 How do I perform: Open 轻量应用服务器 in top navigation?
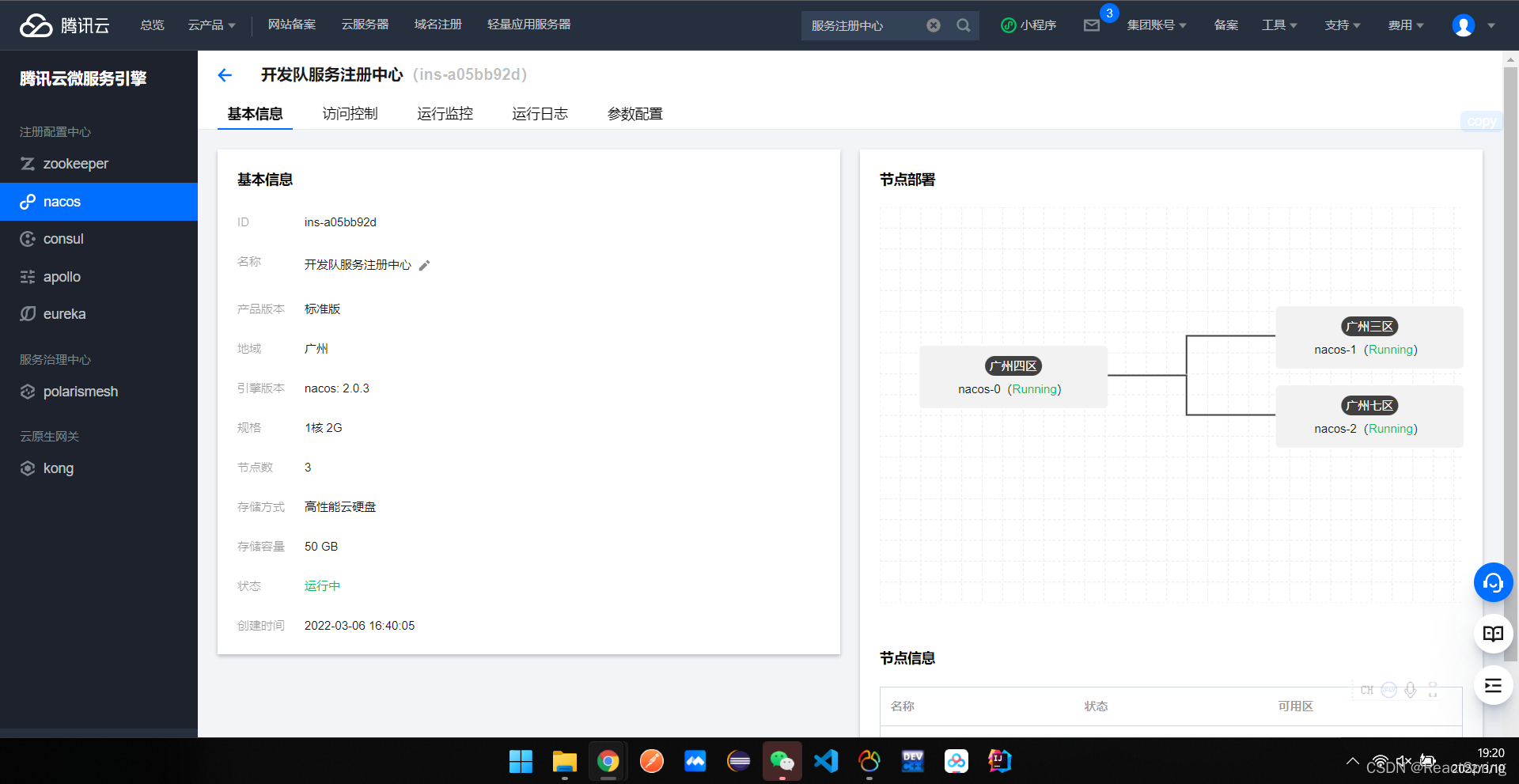[528, 25]
